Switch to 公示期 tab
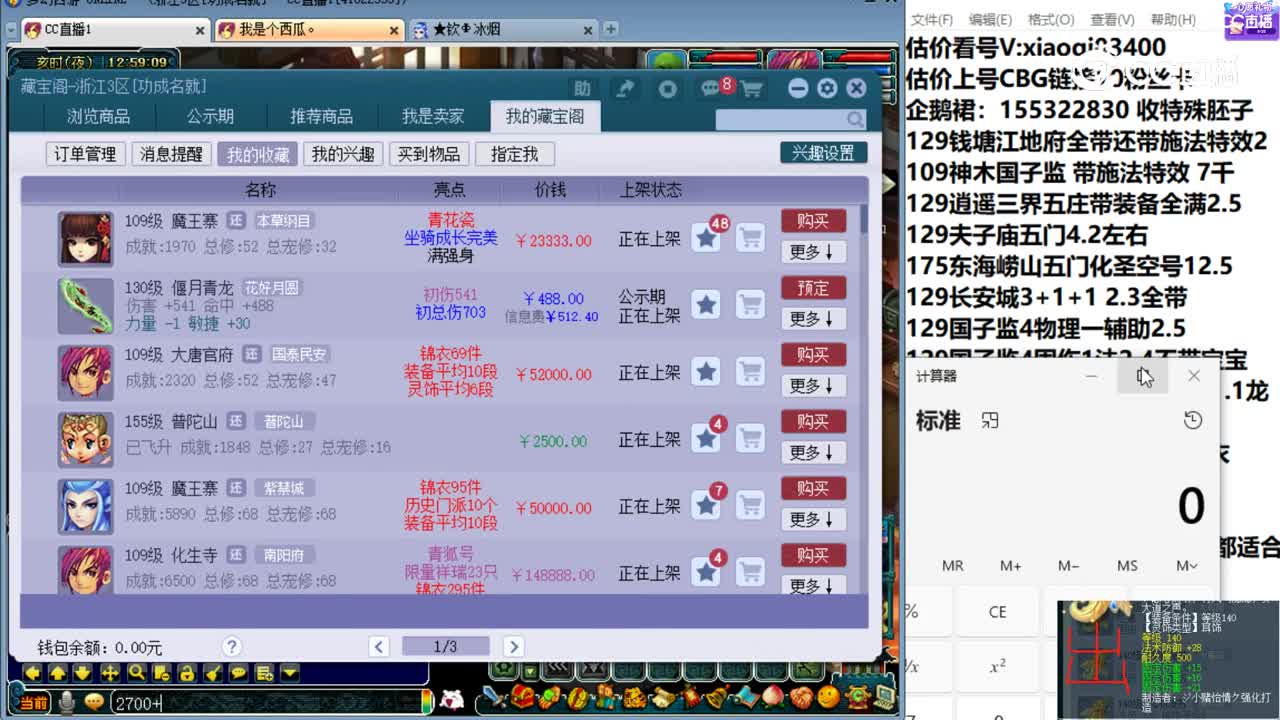 point(210,117)
